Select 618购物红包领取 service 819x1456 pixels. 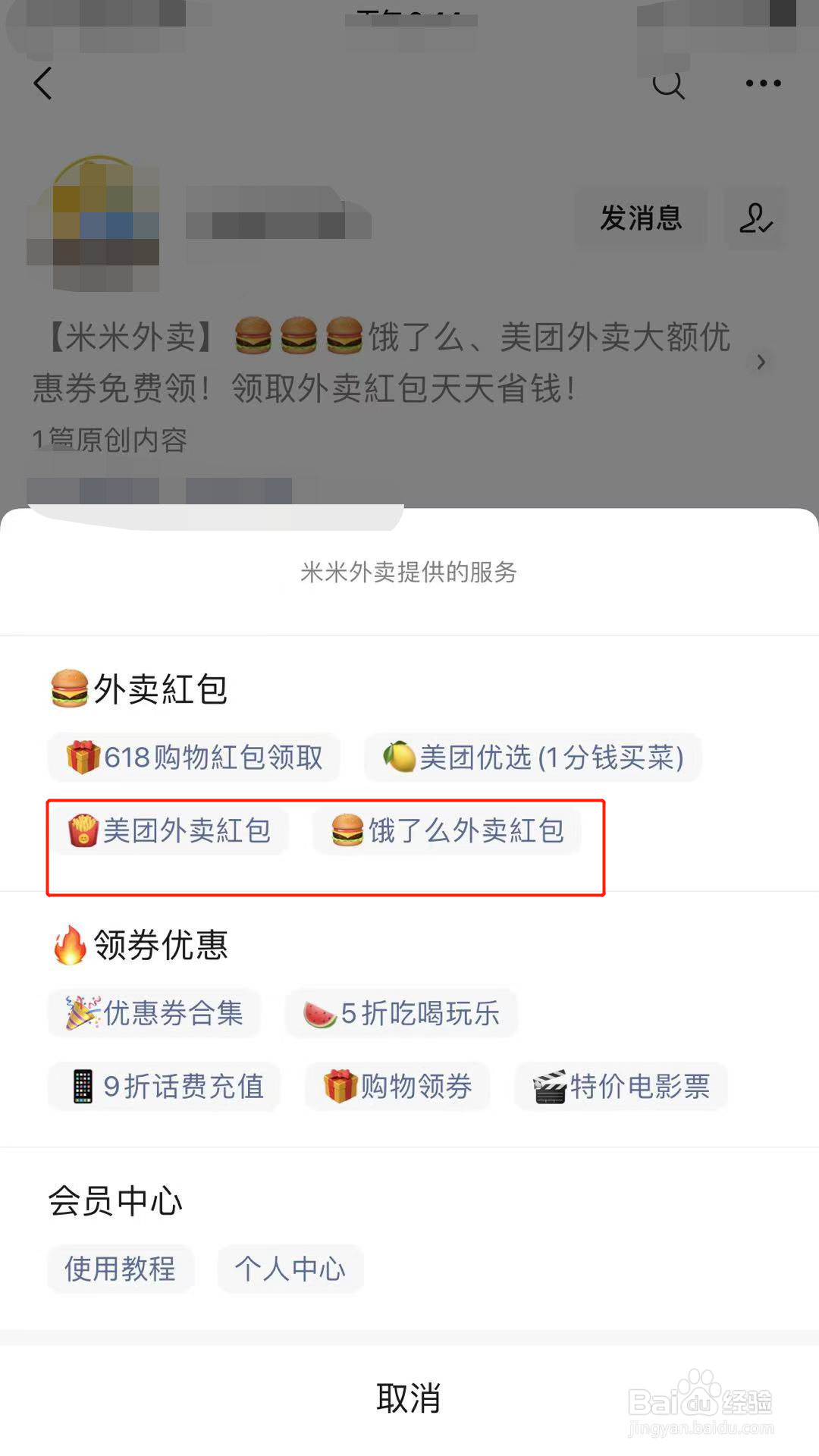coord(194,757)
